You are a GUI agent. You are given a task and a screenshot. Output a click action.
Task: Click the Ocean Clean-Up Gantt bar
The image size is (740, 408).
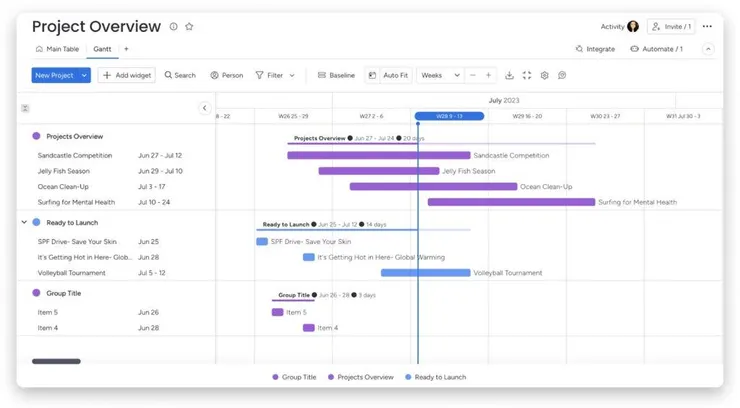point(433,186)
